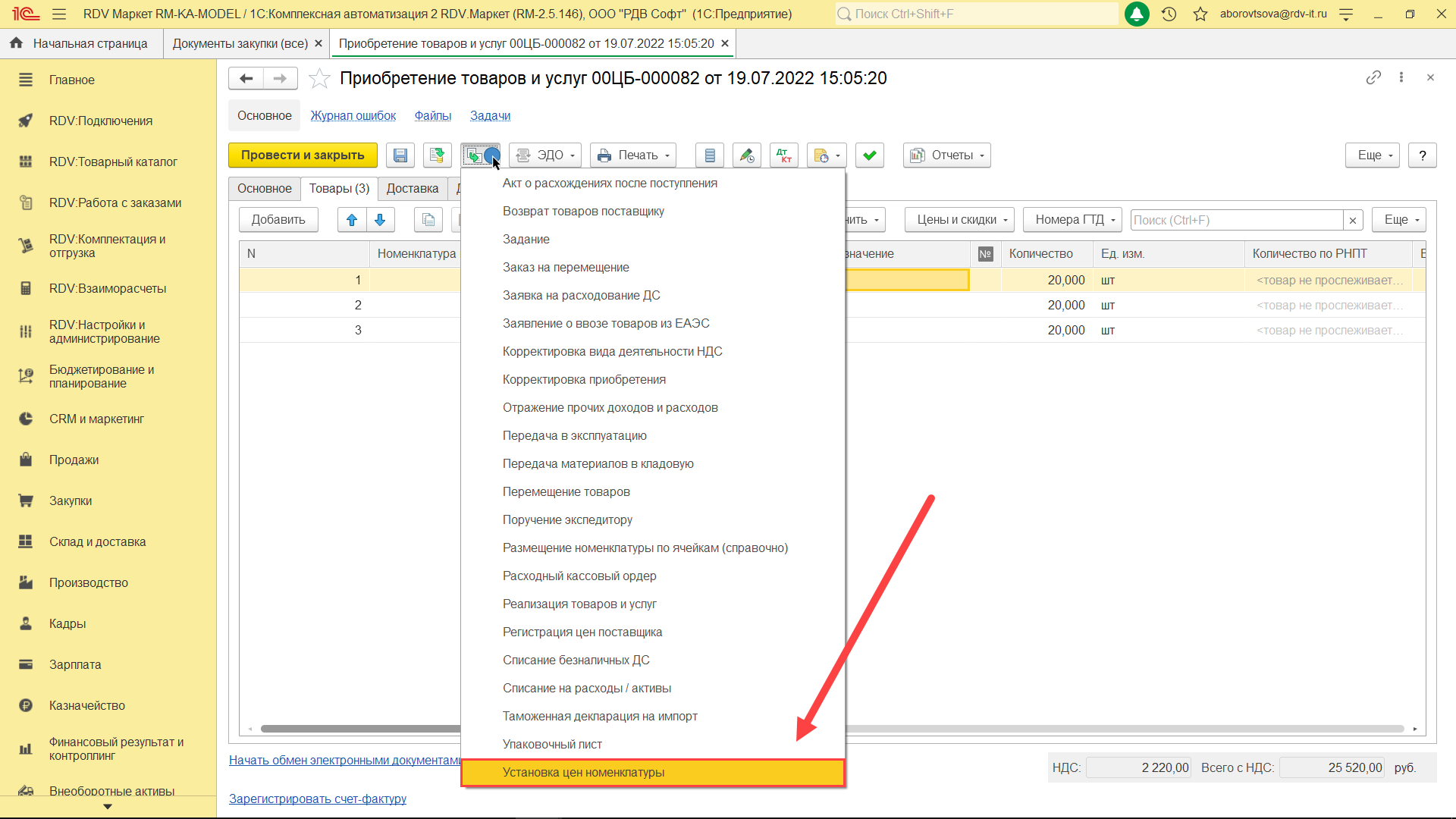
Task: Expand the Цены и скидки dropdown
Action: pos(959,220)
